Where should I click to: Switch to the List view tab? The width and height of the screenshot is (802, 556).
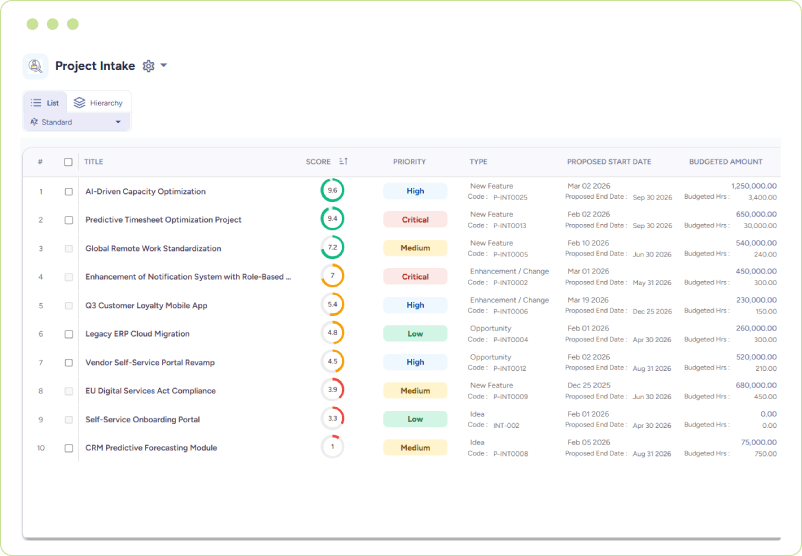pos(45,103)
